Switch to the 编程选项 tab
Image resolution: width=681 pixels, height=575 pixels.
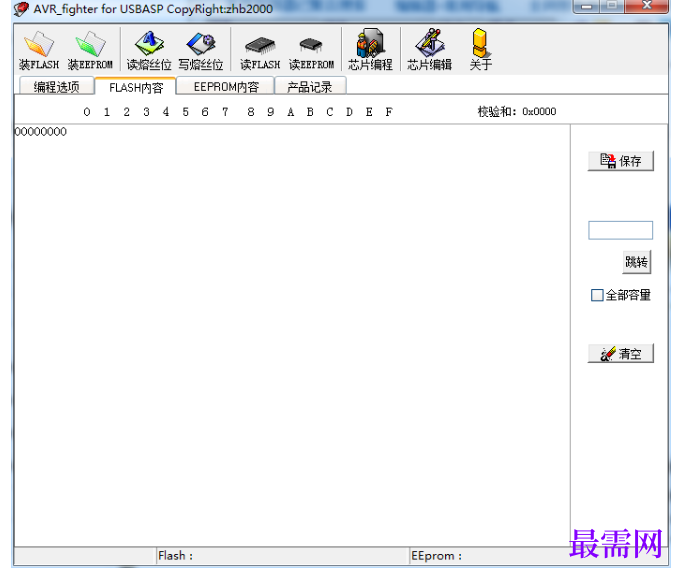click(x=56, y=86)
